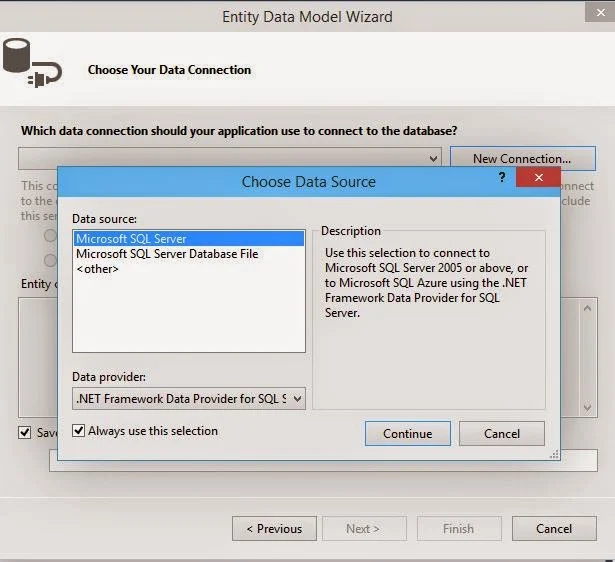The height and width of the screenshot is (562, 615).
Task: Click scroll down arrow in wizard text box
Action: [x=587, y=407]
